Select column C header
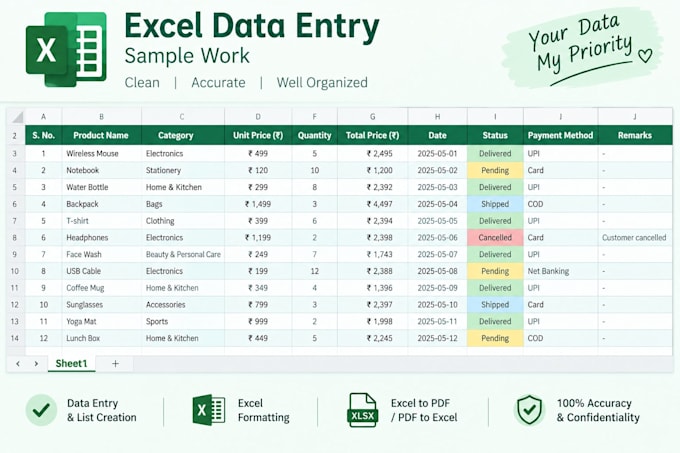 click(x=182, y=117)
